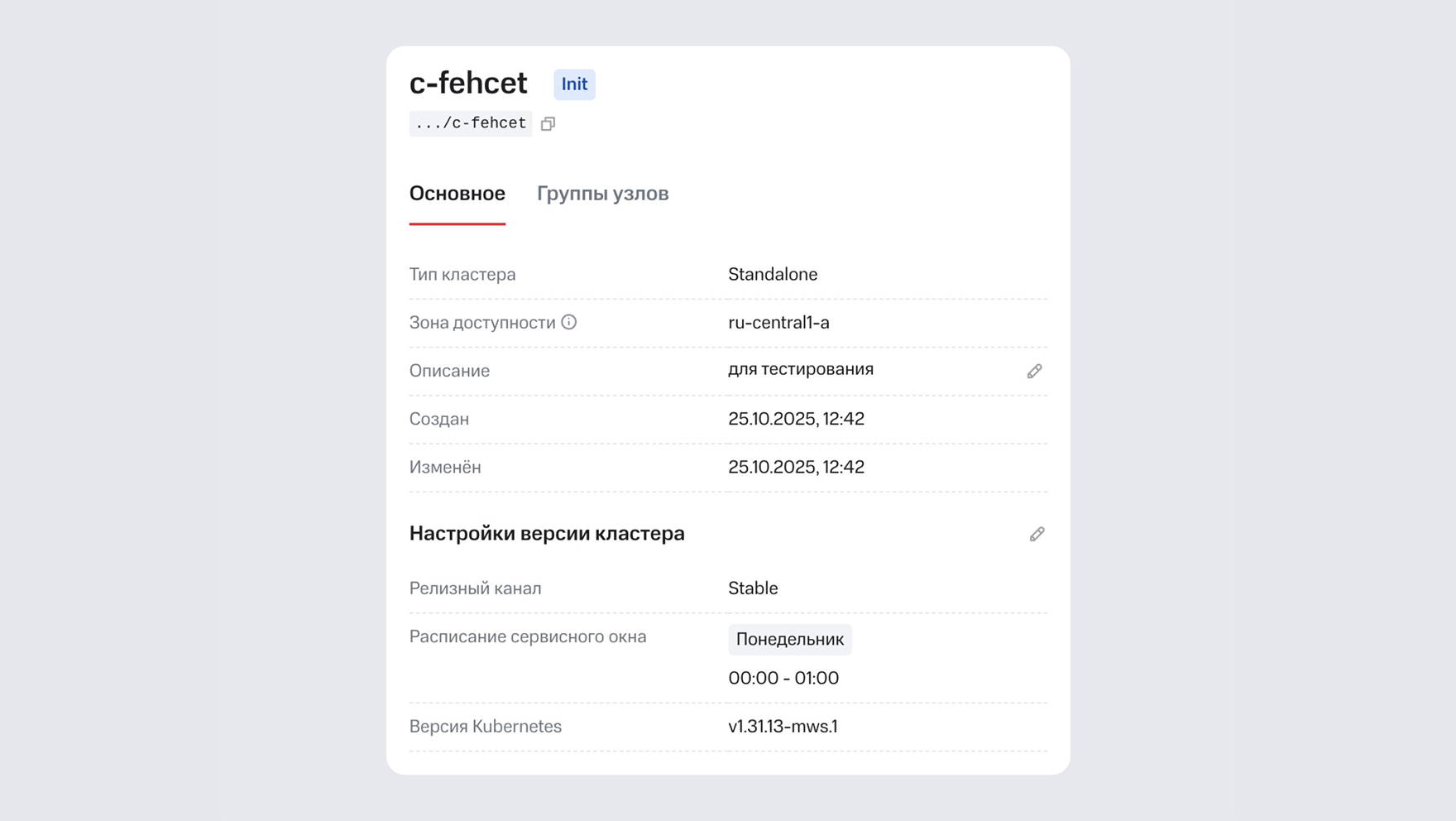The height and width of the screenshot is (821, 1456).
Task: Click the Настройки версии кластера heading
Action: (x=546, y=533)
